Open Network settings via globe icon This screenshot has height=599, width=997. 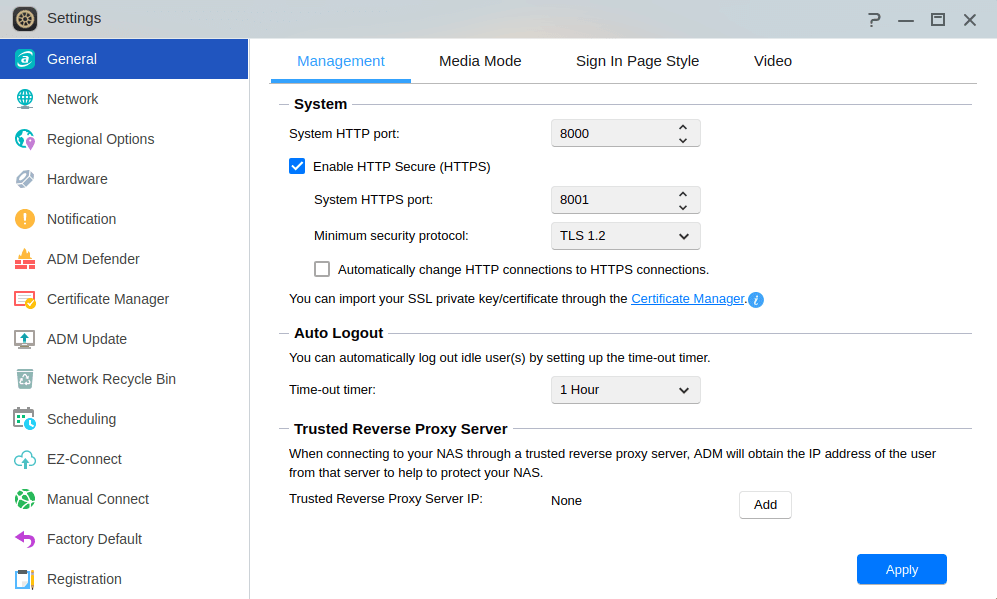(x=25, y=99)
